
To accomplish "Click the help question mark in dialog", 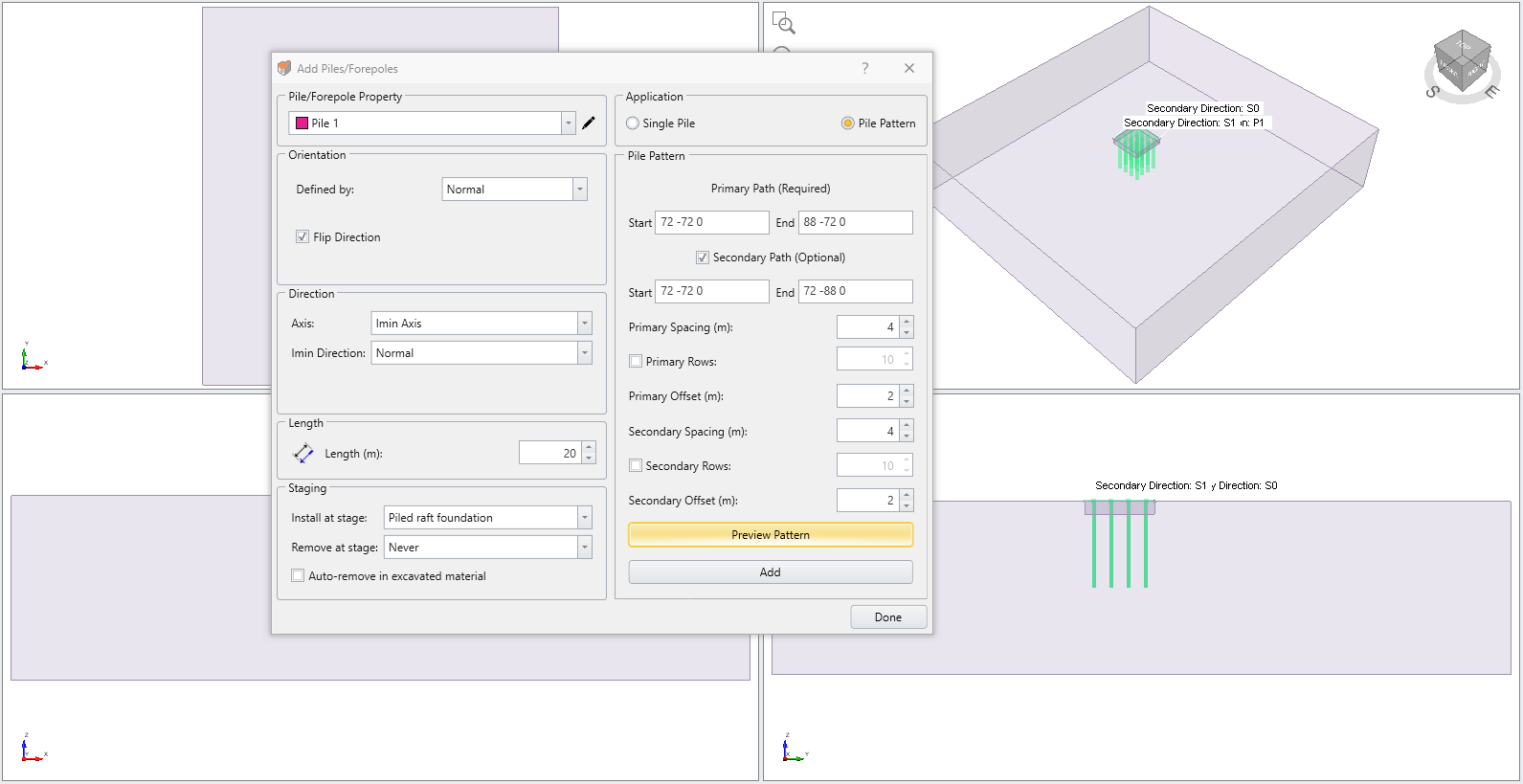I will click(x=865, y=68).
